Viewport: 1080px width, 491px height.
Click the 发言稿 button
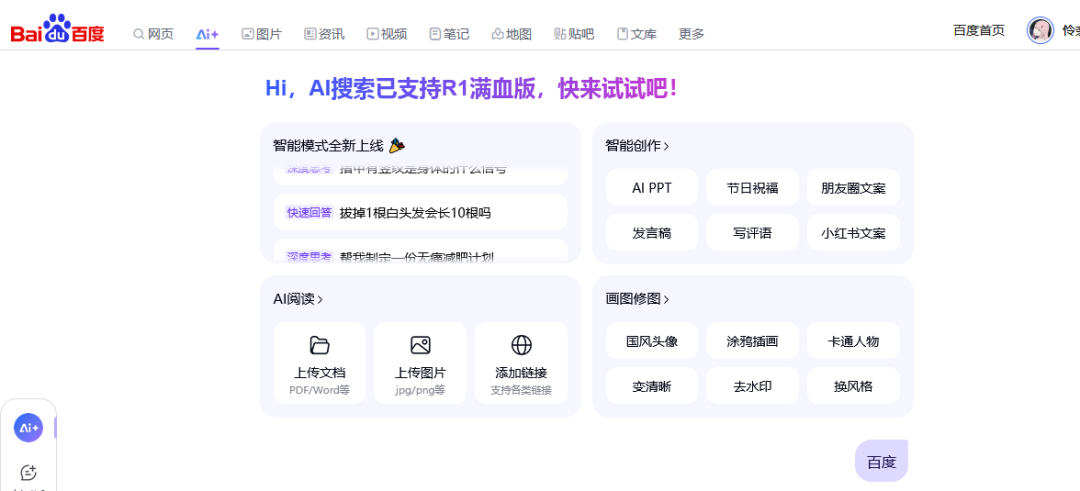[x=652, y=233]
